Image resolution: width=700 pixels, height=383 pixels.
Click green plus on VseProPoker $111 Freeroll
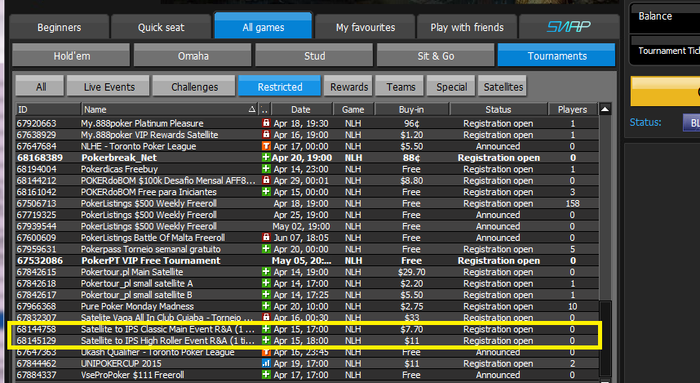point(266,375)
